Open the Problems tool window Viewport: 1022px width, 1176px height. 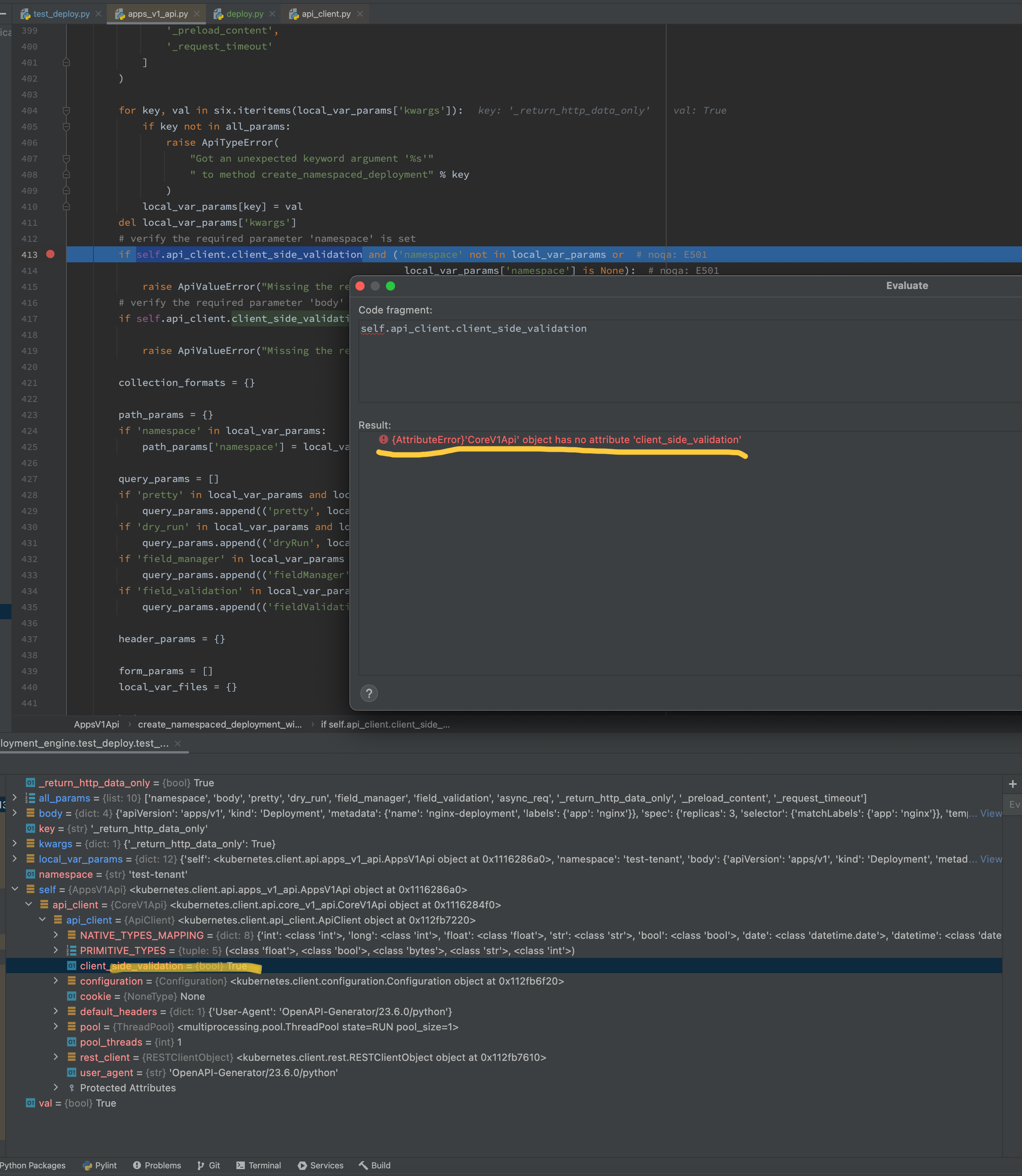coord(156,1165)
